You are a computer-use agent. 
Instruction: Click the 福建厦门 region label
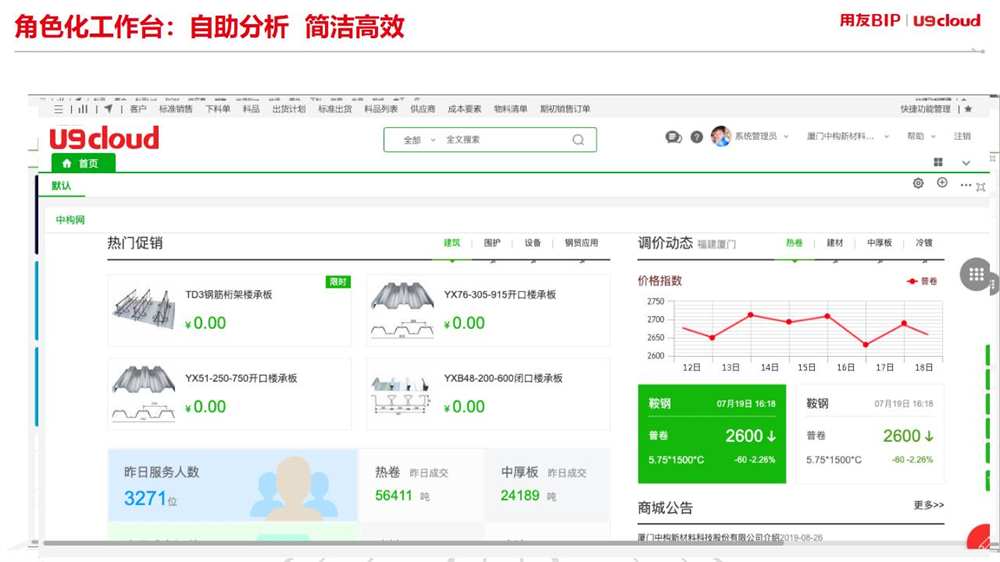coord(716,244)
